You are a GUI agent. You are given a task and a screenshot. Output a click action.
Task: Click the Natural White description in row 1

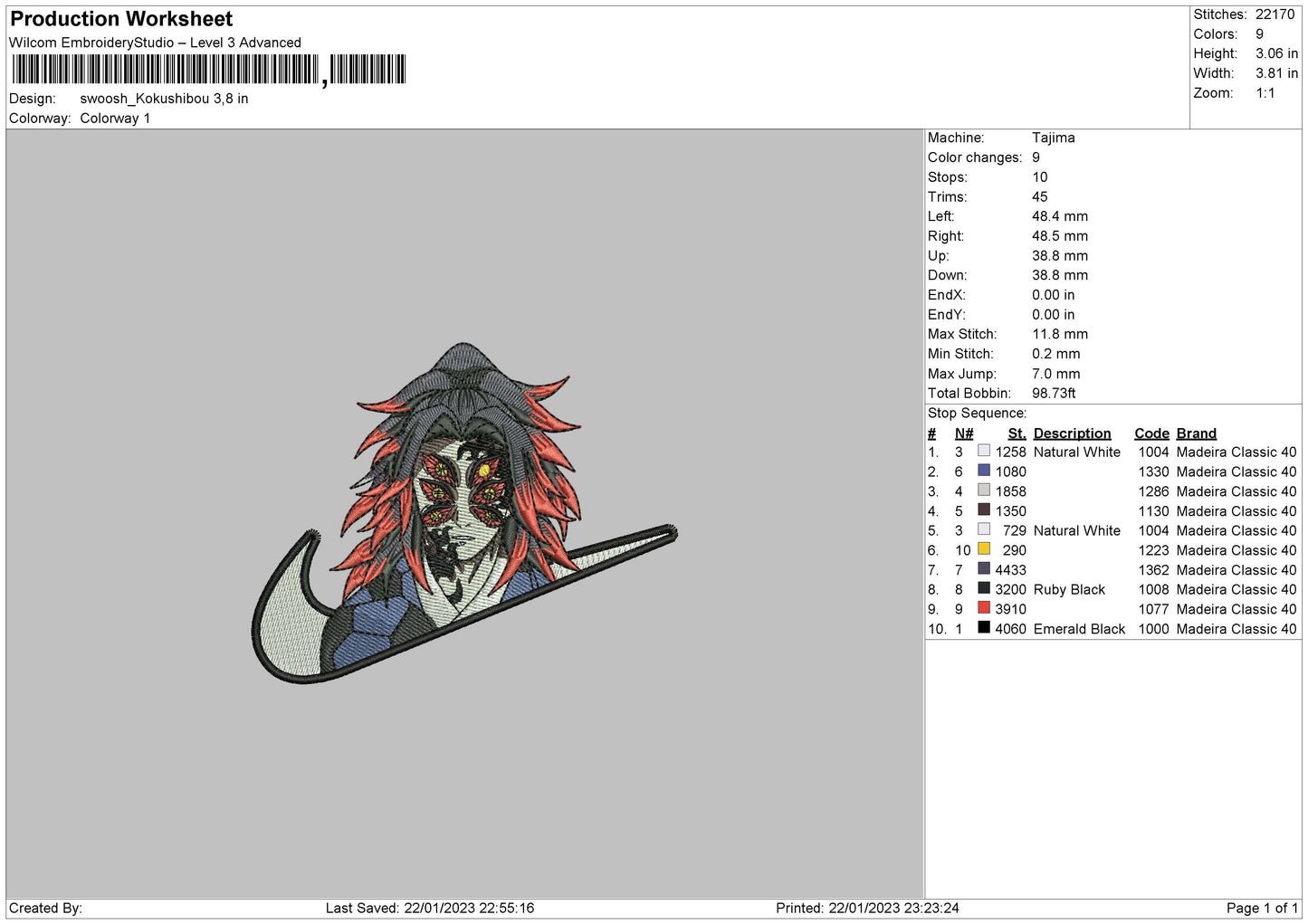coord(1077,452)
